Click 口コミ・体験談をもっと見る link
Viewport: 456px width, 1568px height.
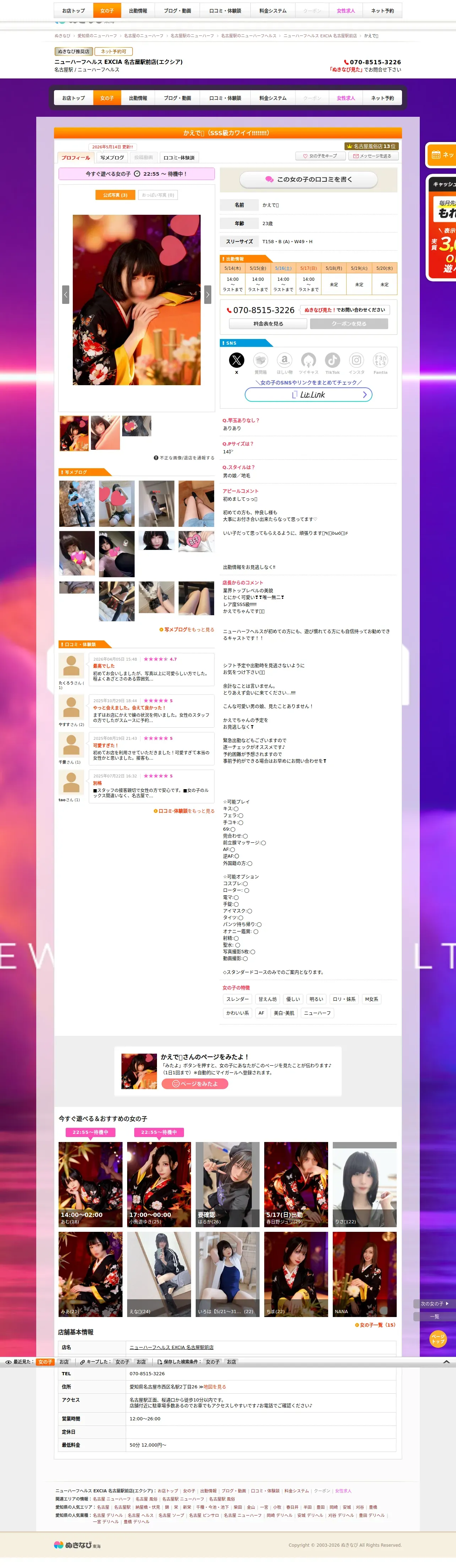click(x=184, y=812)
